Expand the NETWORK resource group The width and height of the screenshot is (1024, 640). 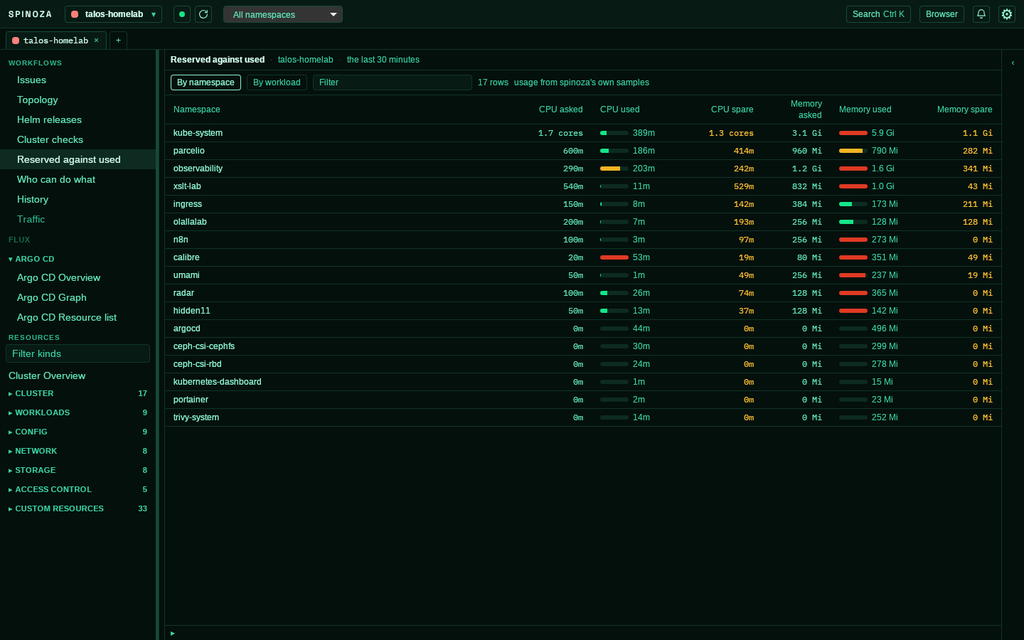coord(78,451)
